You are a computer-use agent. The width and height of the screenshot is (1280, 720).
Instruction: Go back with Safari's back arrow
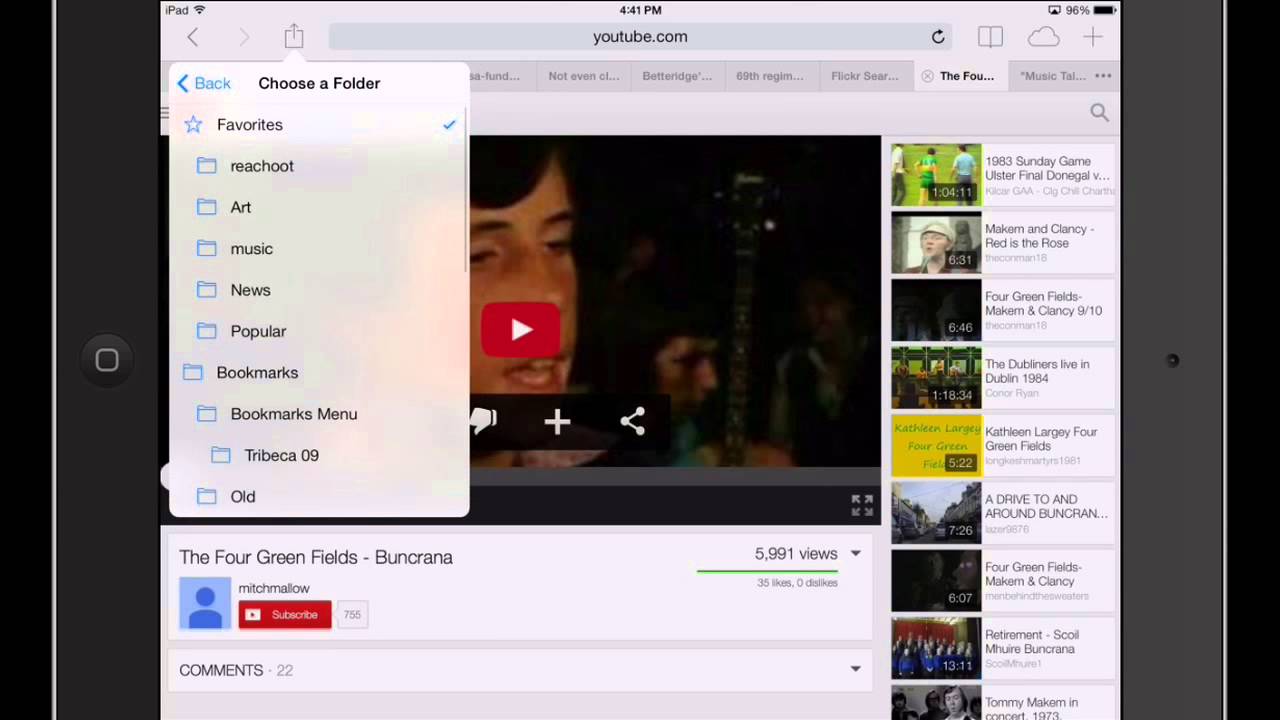click(x=193, y=37)
